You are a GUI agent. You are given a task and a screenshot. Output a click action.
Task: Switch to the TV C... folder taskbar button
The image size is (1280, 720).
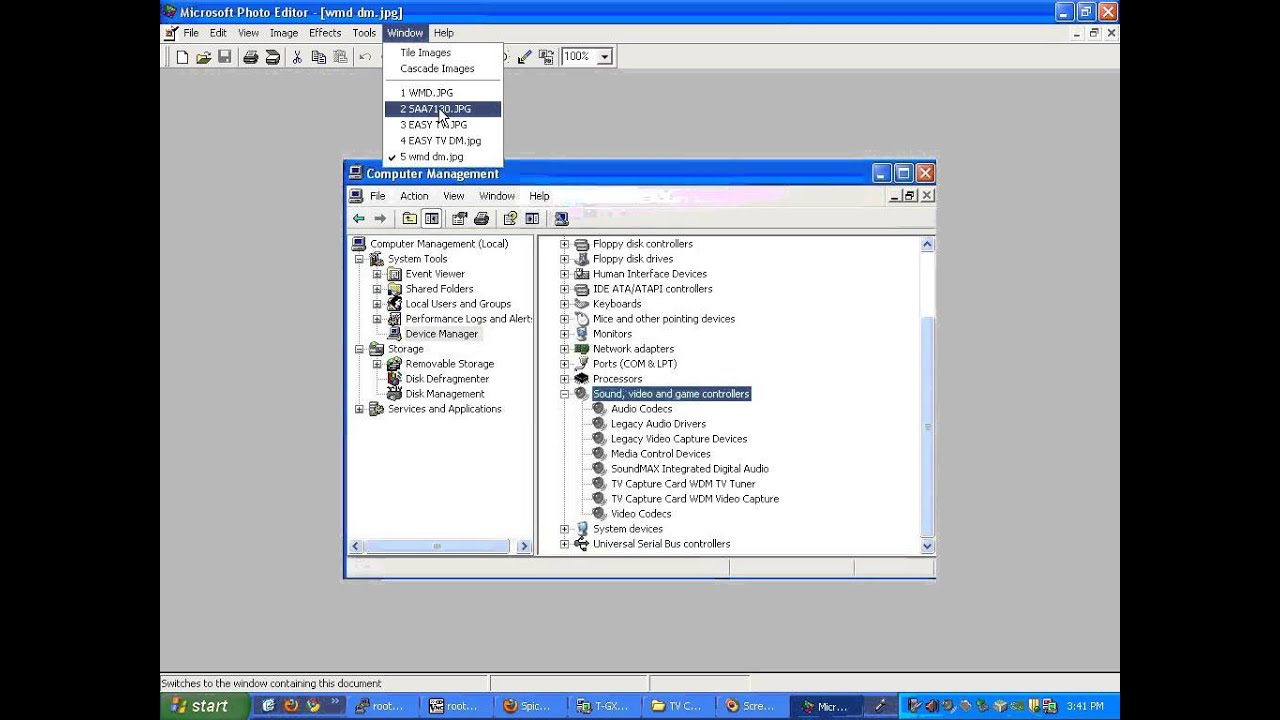coord(678,706)
